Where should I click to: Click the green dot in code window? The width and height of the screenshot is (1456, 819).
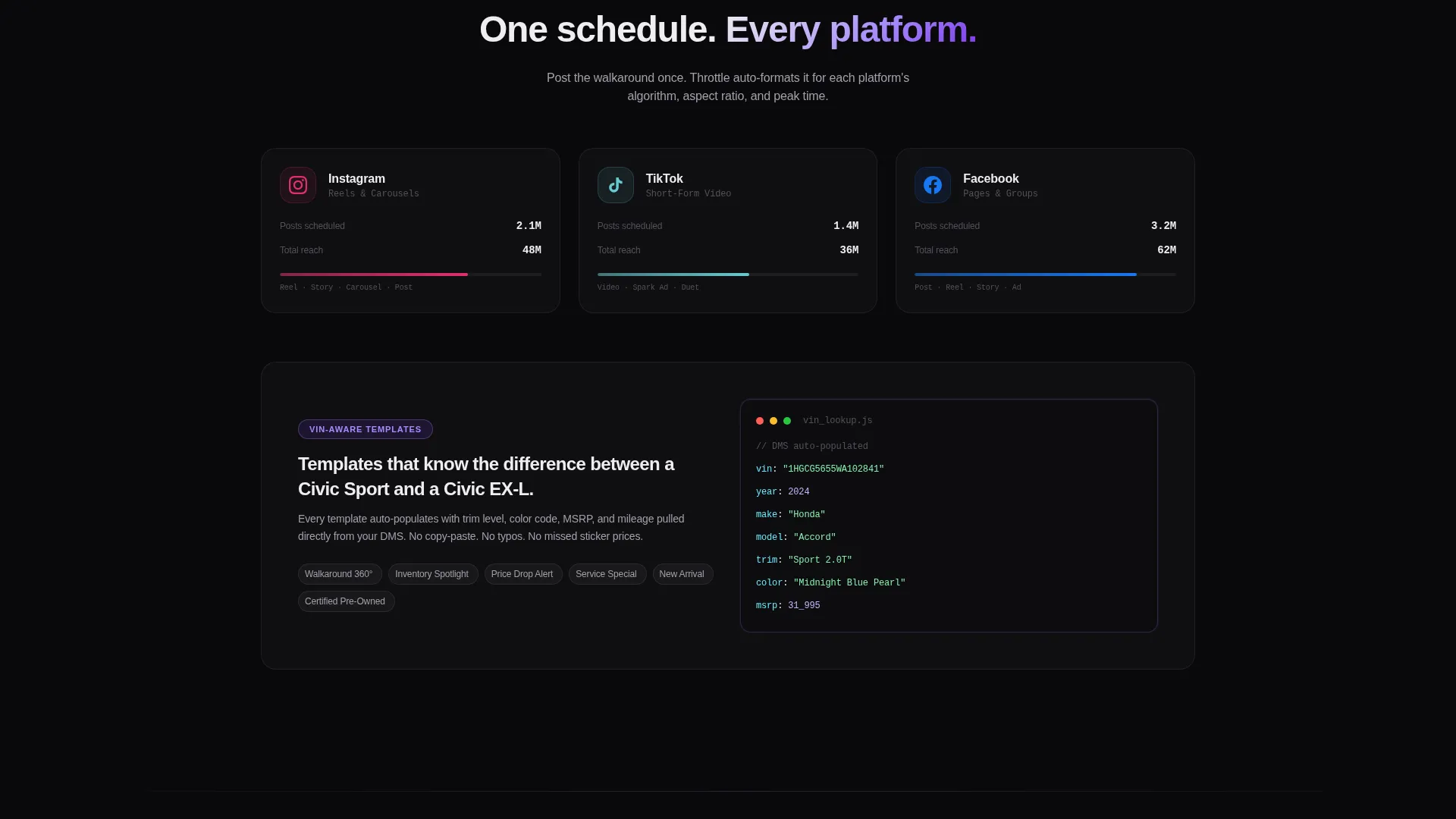point(787,421)
